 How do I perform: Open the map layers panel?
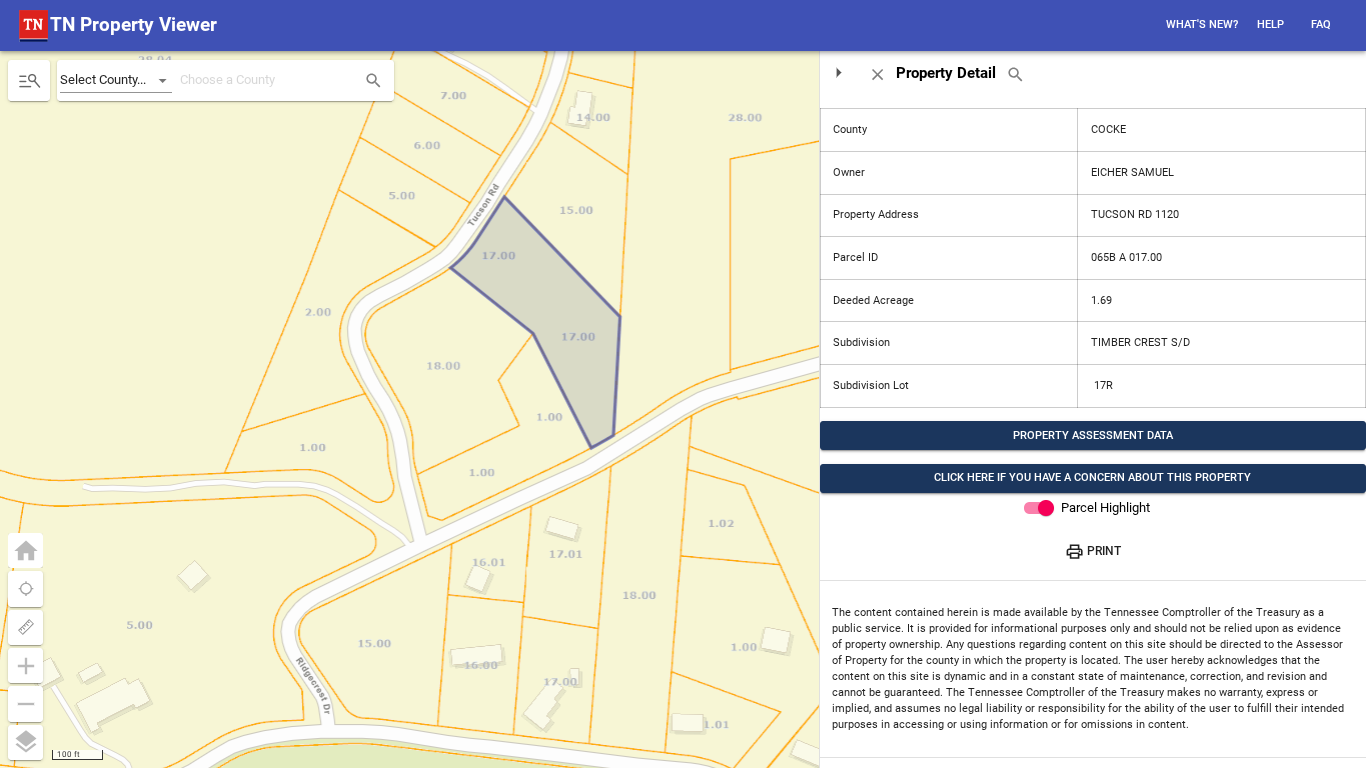coord(26,742)
